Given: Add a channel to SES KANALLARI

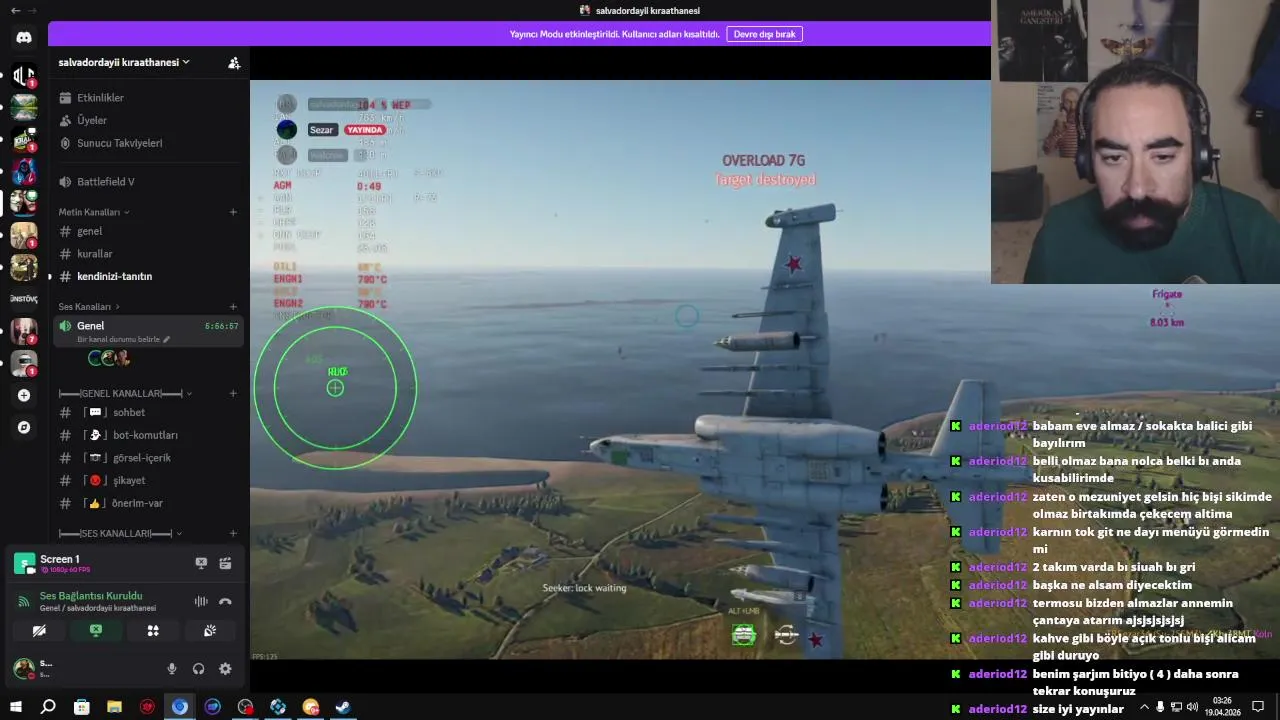Looking at the screenshot, I should pos(233,534).
